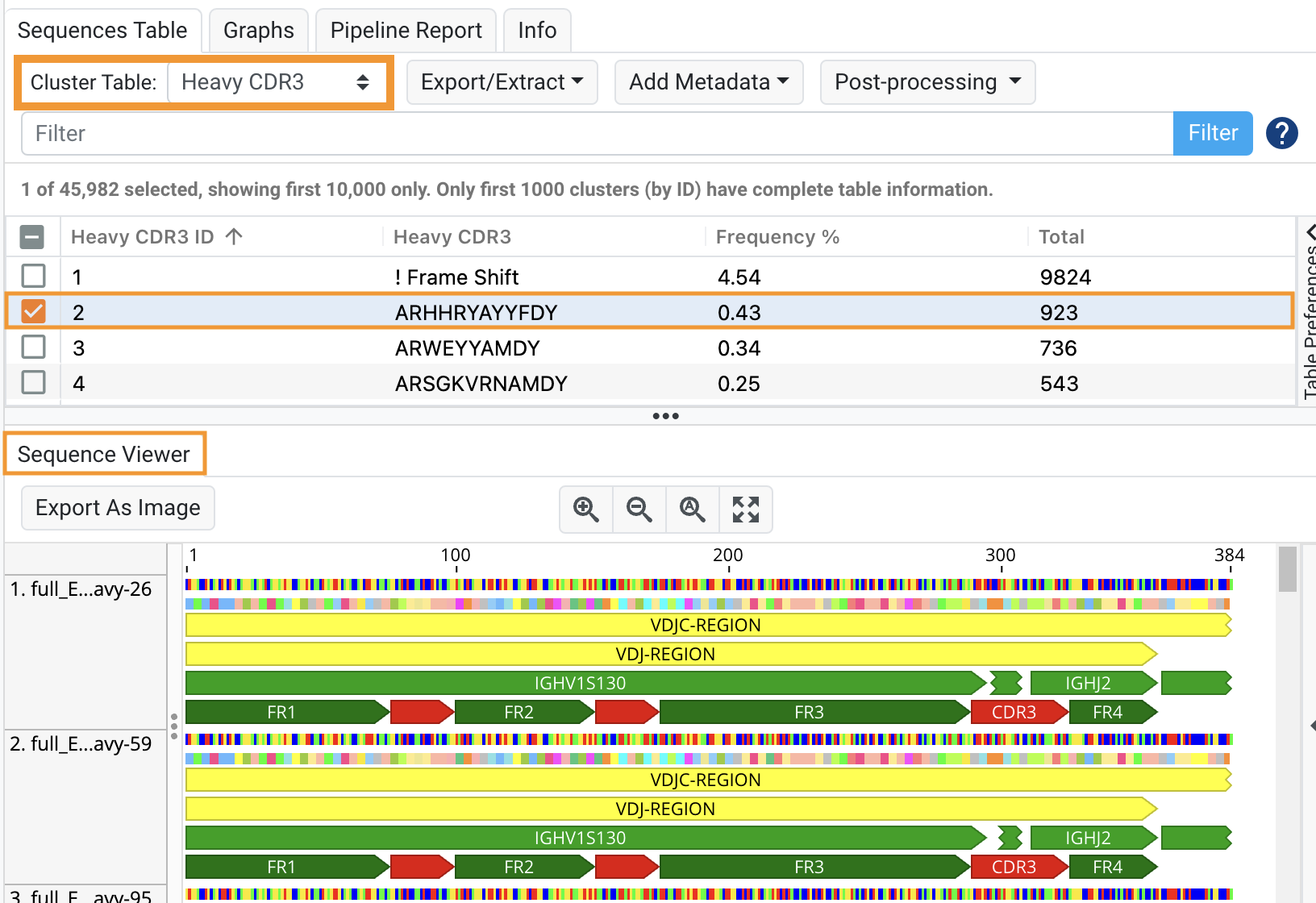Uncheck the ARHHRYAYYFDY row checkbox
The height and width of the screenshot is (903, 1316).
[33, 311]
